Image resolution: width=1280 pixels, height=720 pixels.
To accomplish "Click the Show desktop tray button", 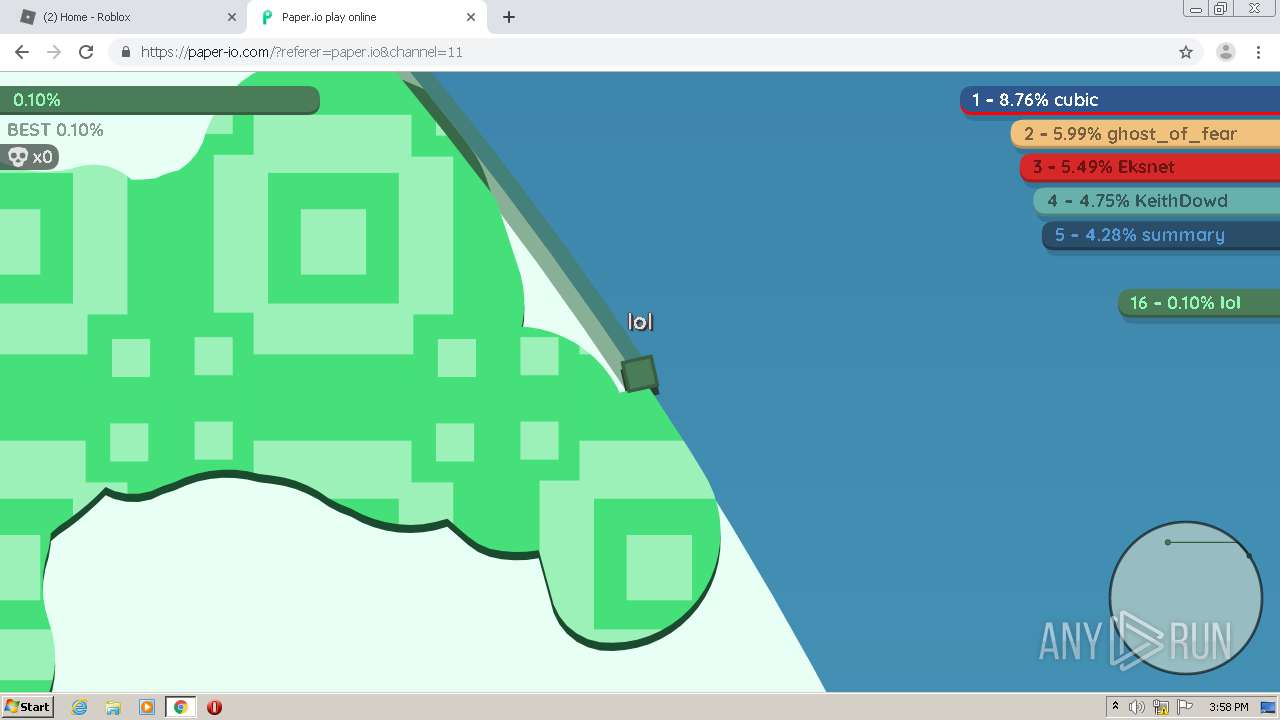I will [x=1267, y=707].
